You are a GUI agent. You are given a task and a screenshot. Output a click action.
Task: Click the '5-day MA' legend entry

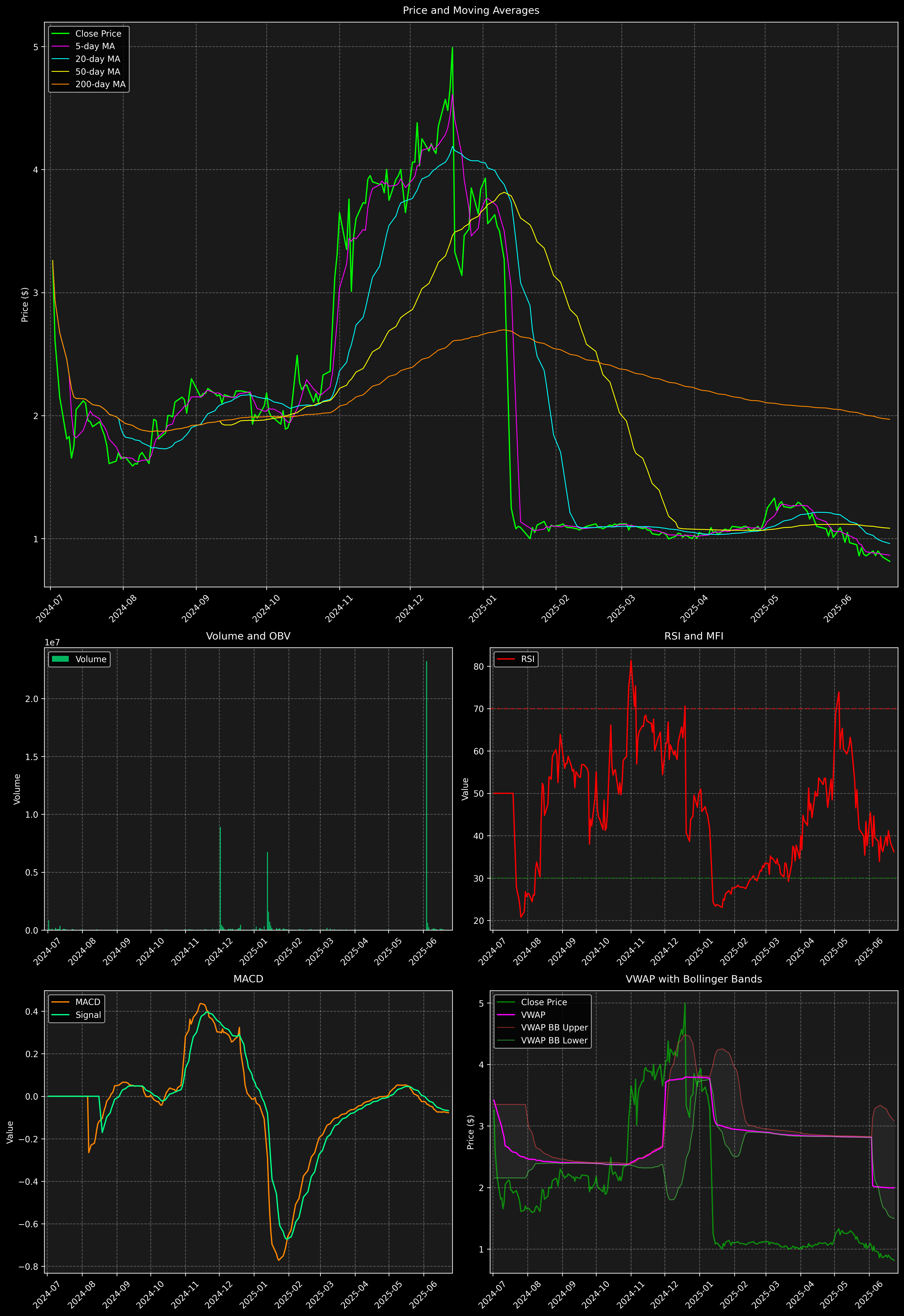(95, 47)
